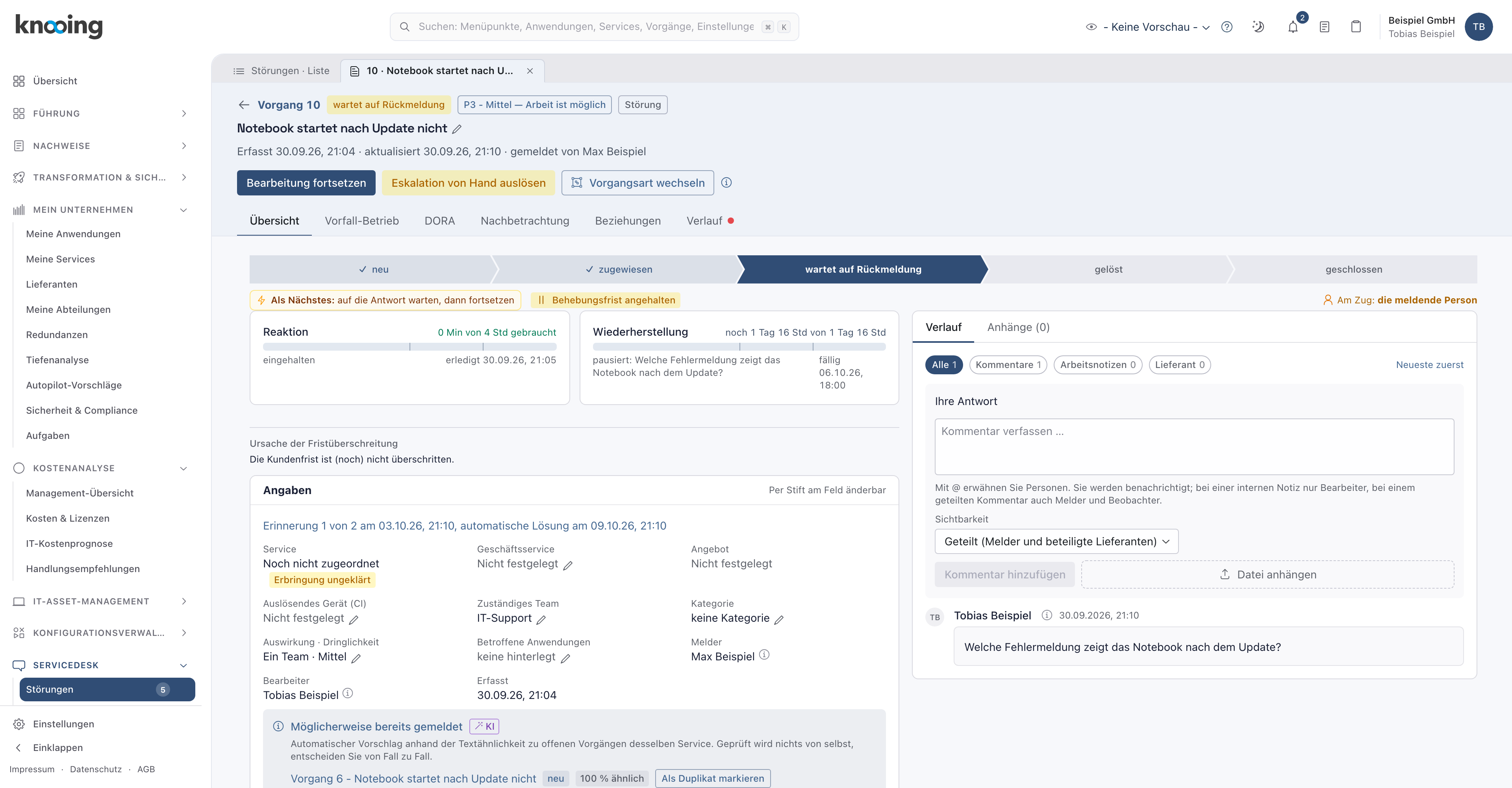The height and width of the screenshot is (788, 1512).
Task: Filter timeline by Lieferant 0
Action: [1180, 364]
